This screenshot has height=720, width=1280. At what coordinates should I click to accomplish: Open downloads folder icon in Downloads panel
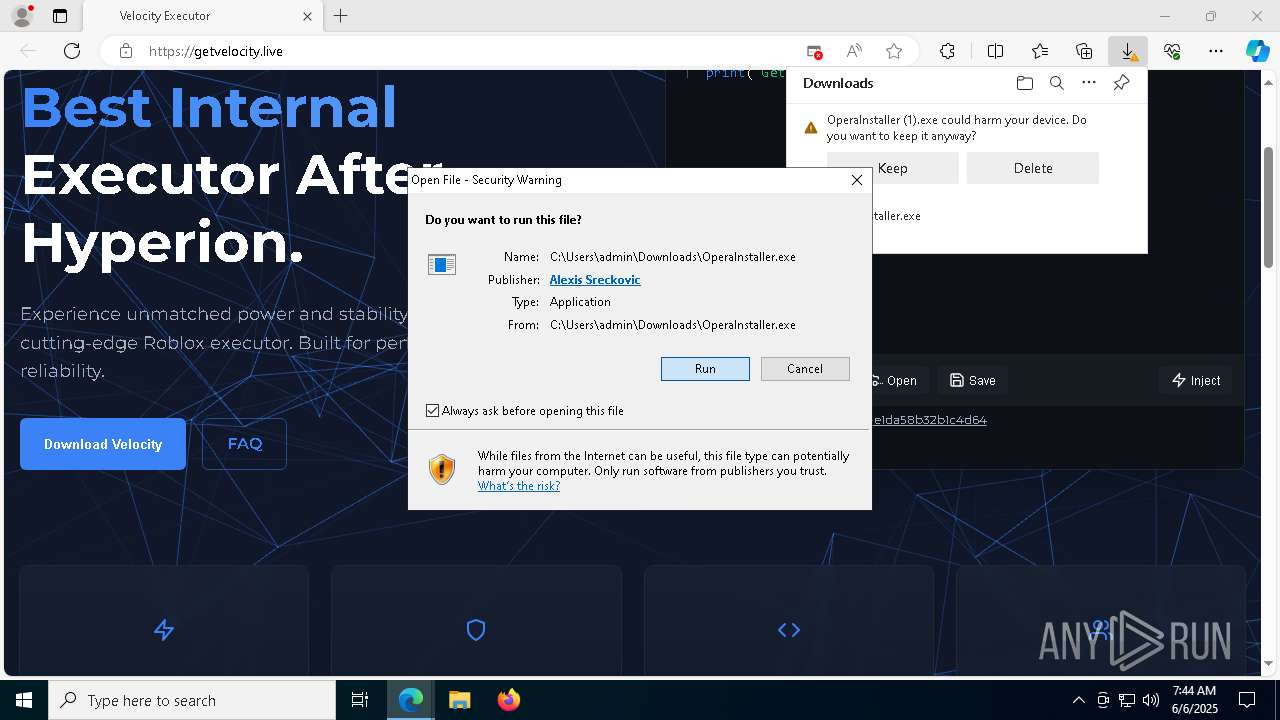(1024, 83)
